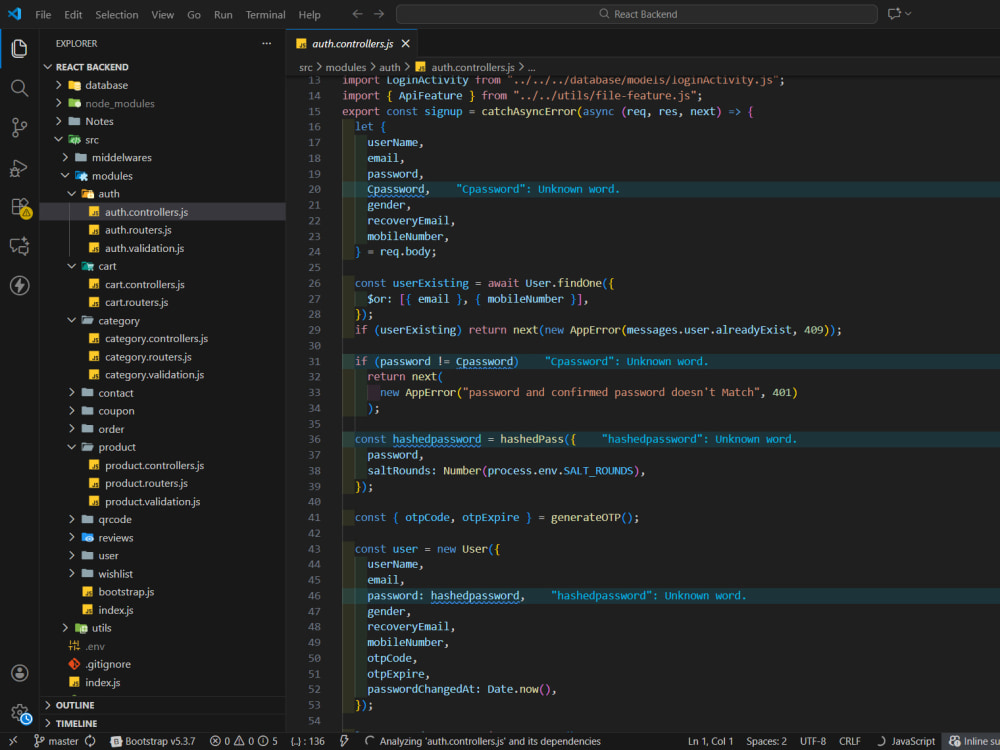The image size is (1000, 750).
Task: Open the remote window status bar icon
Action: click(x=13, y=741)
